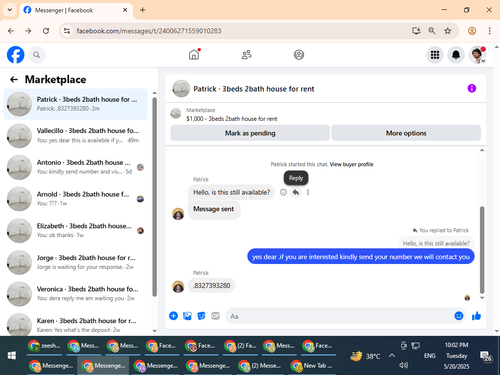Click More options button
Image resolution: width=500 pixels, height=375 pixels.
(406, 133)
